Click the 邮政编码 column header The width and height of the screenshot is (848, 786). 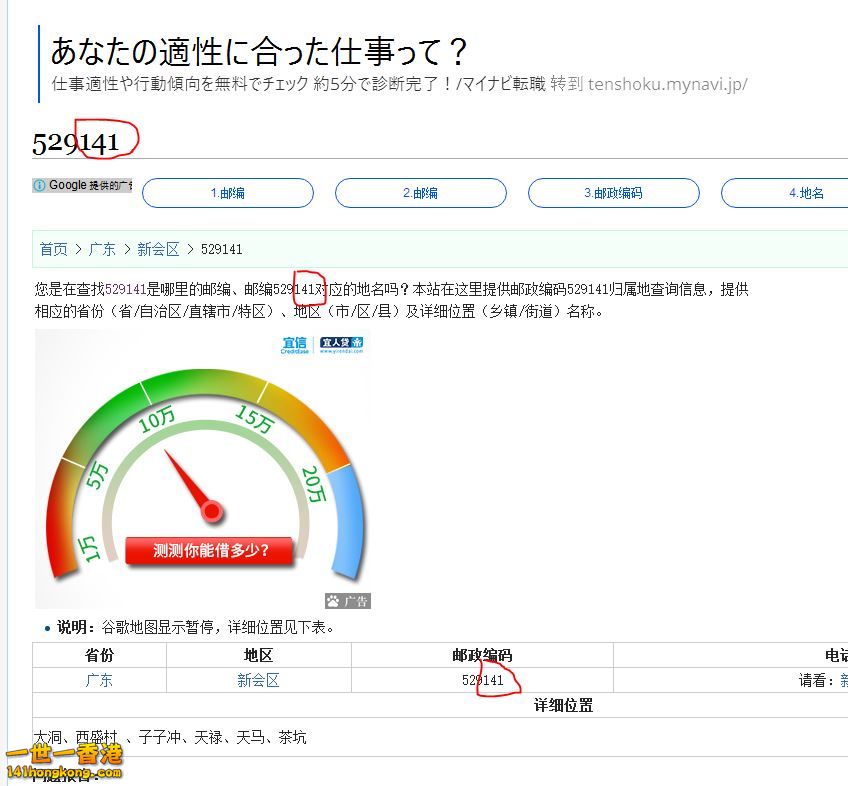pos(482,655)
